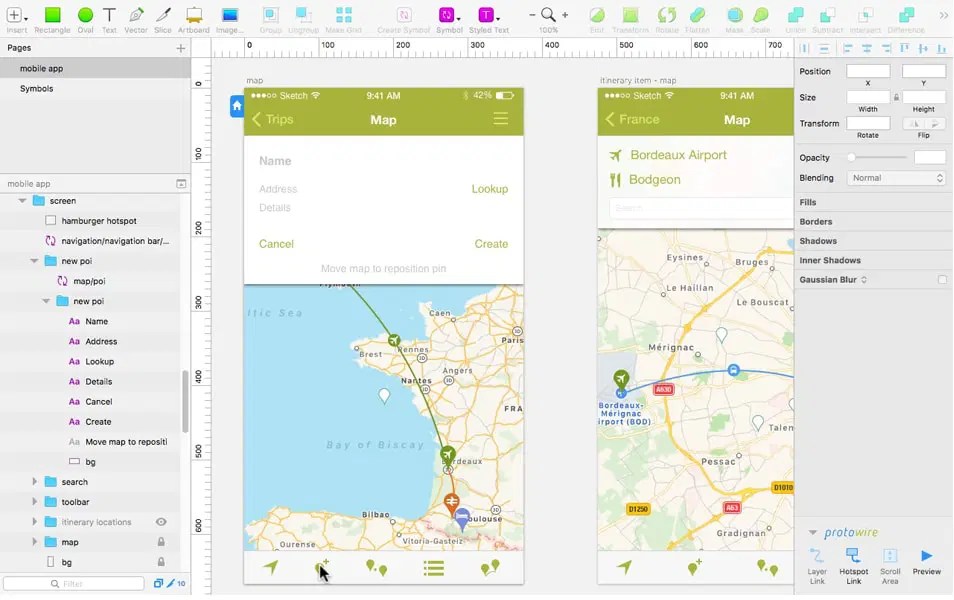This screenshot has width=954, height=600.
Task: Collapse the protowire panel
Action: 812,532
